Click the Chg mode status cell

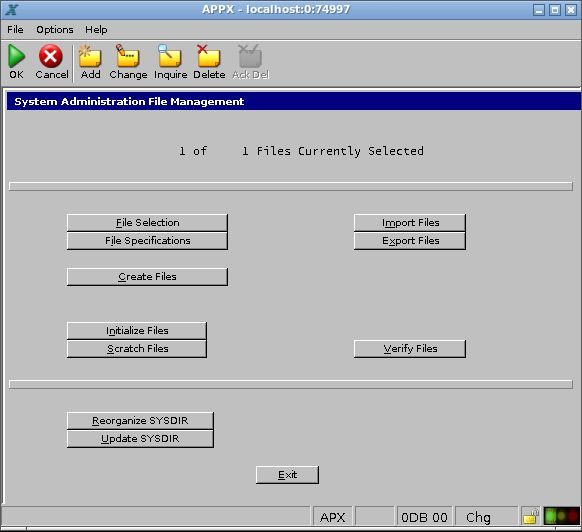point(486,517)
